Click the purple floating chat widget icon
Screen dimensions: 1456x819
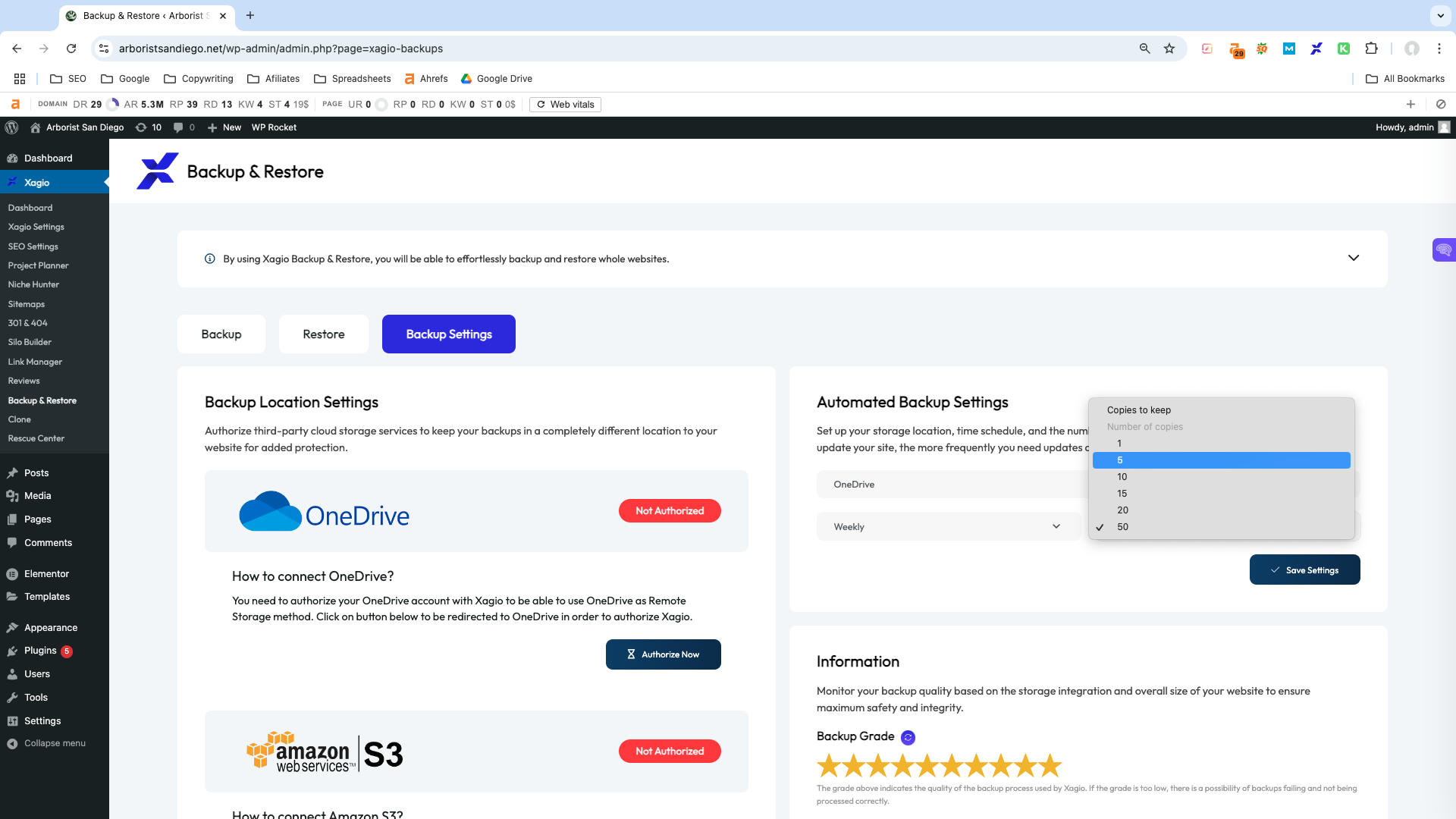point(1443,249)
